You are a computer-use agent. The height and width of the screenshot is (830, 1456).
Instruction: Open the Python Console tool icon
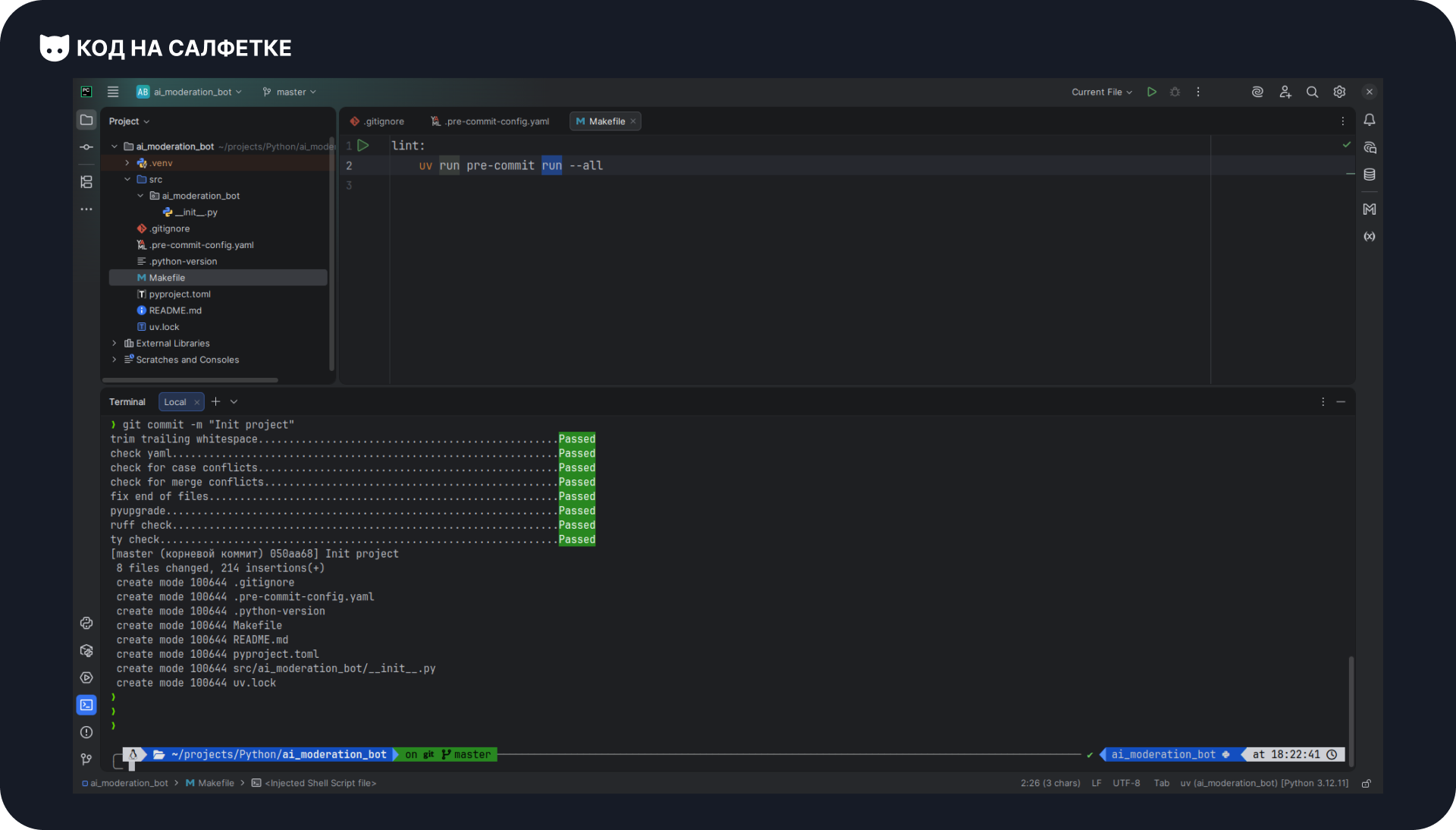click(x=86, y=623)
